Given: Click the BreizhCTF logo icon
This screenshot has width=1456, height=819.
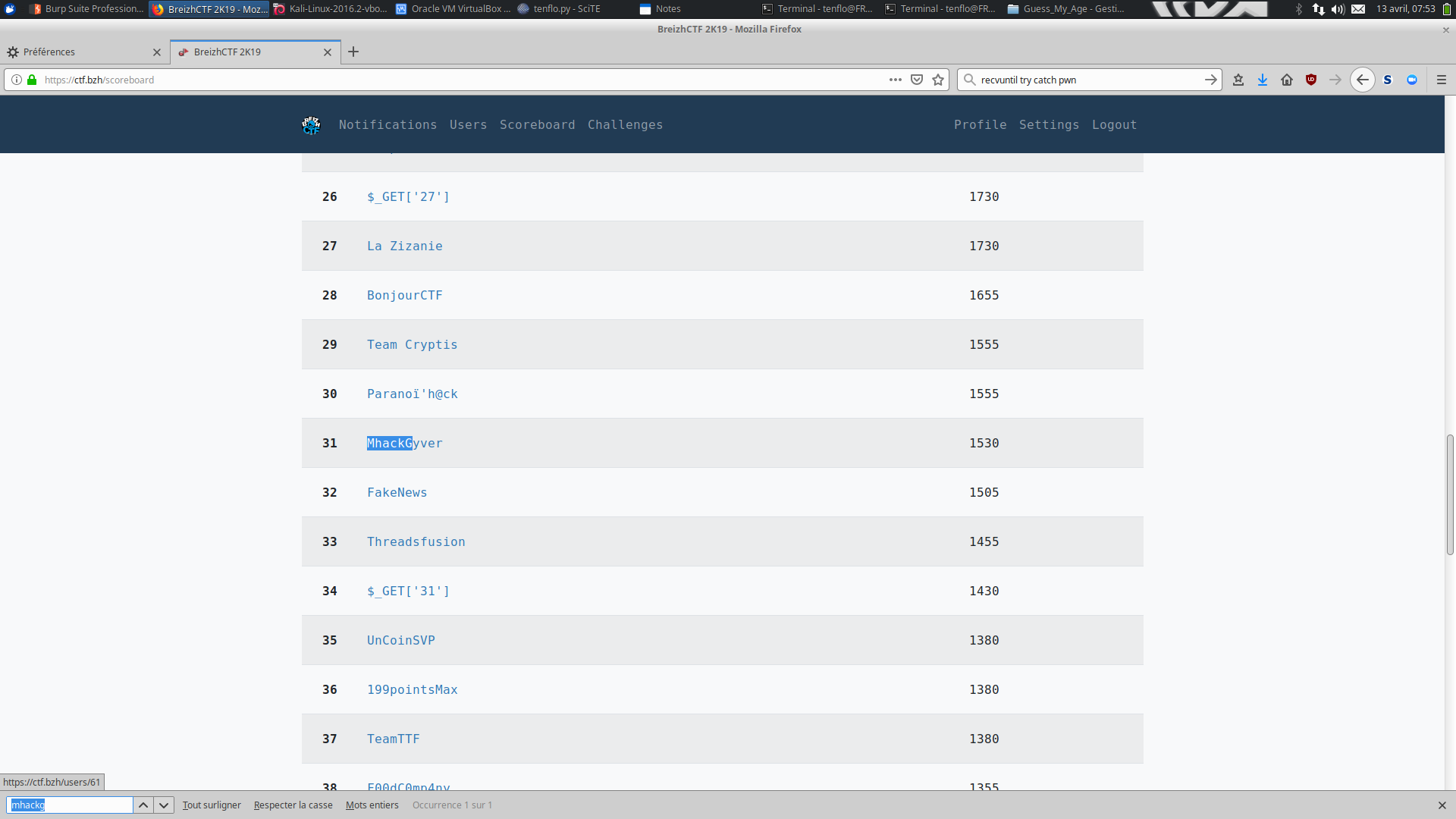Looking at the screenshot, I should click(x=311, y=125).
